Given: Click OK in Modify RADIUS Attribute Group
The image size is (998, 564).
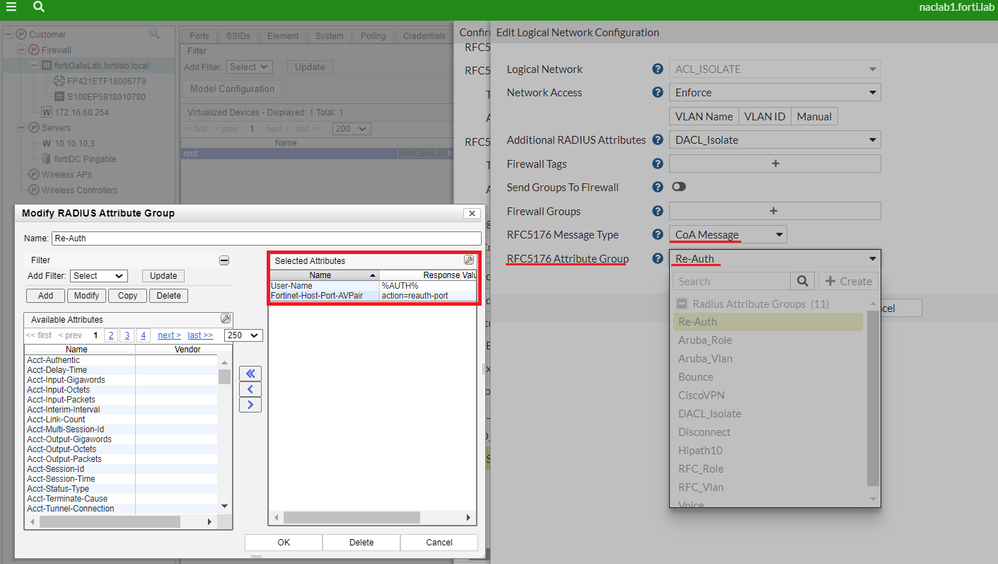Looking at the screenshot, I should tap(283, 542).
